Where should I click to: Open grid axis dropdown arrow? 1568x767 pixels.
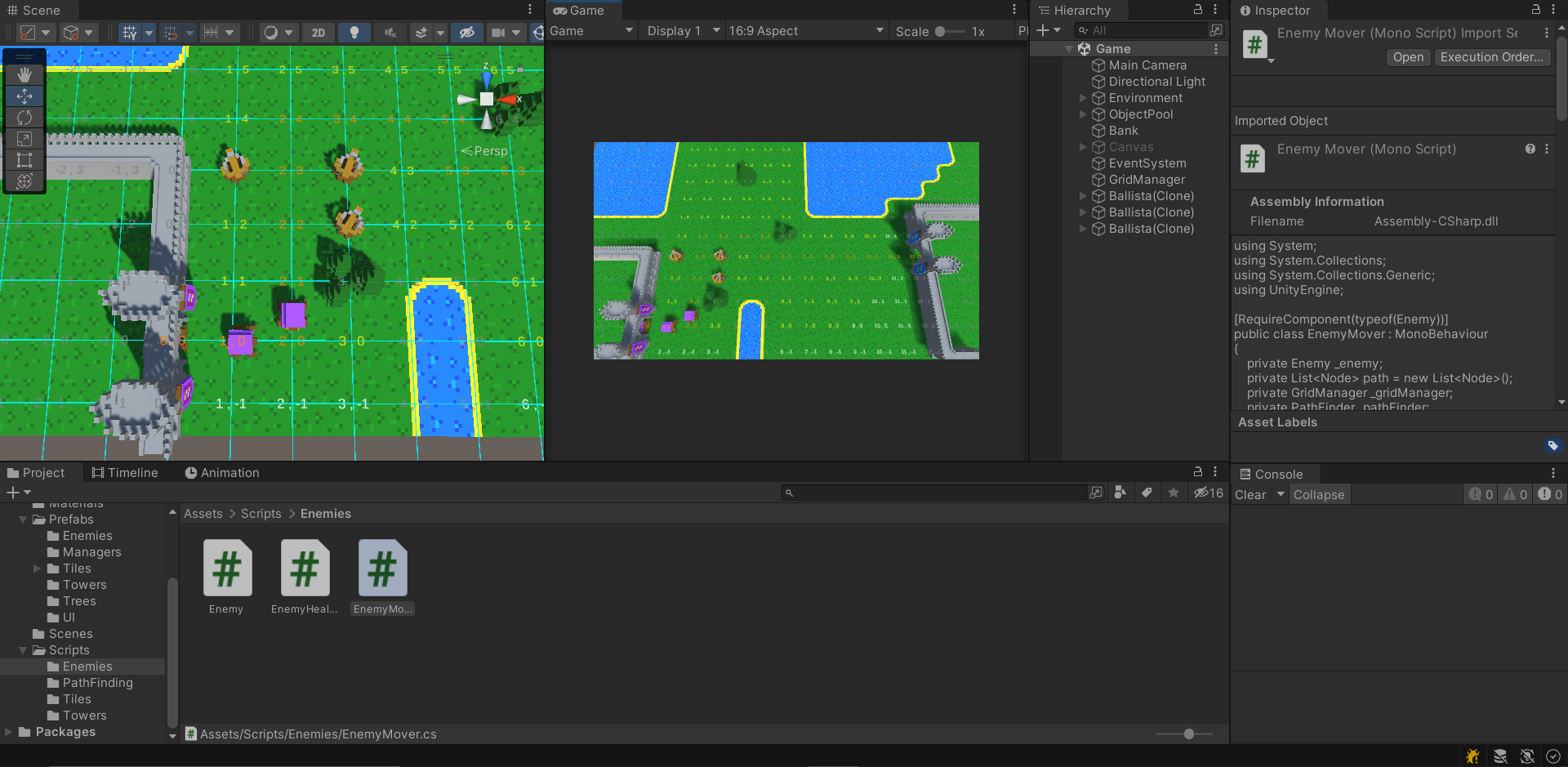pyautogui.click(x=149, y=33)
